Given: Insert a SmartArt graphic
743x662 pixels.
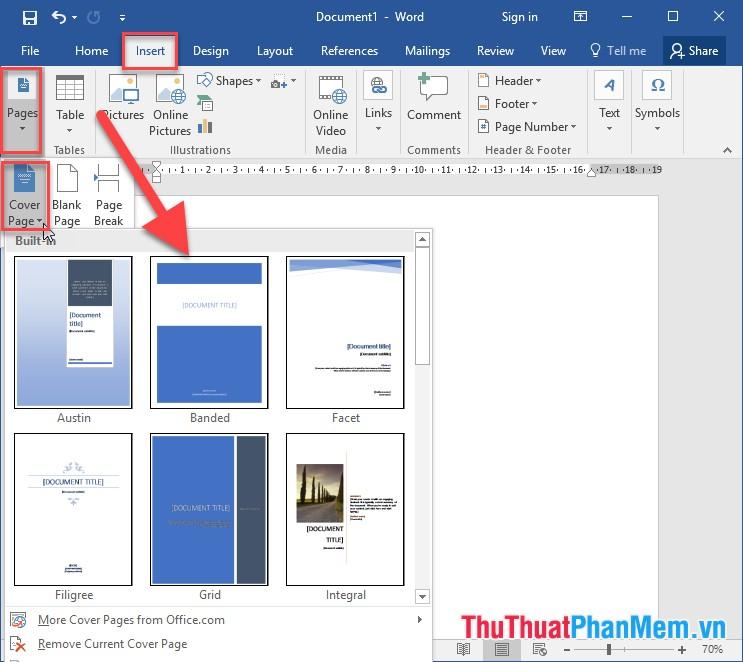Looking at the screenshot, I should 205,103.
